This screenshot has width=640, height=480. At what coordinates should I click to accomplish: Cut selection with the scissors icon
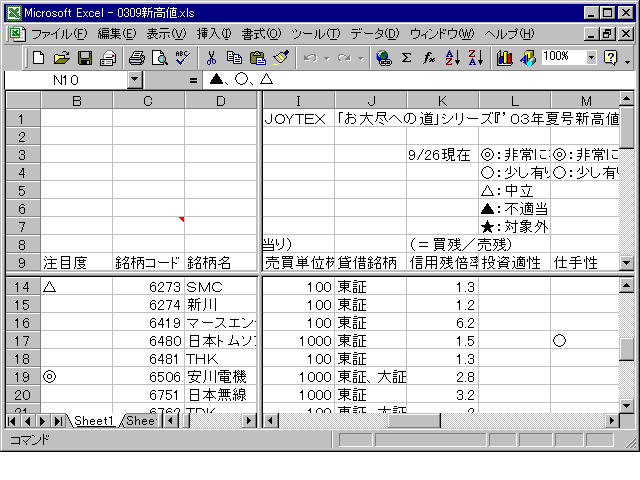211,58
